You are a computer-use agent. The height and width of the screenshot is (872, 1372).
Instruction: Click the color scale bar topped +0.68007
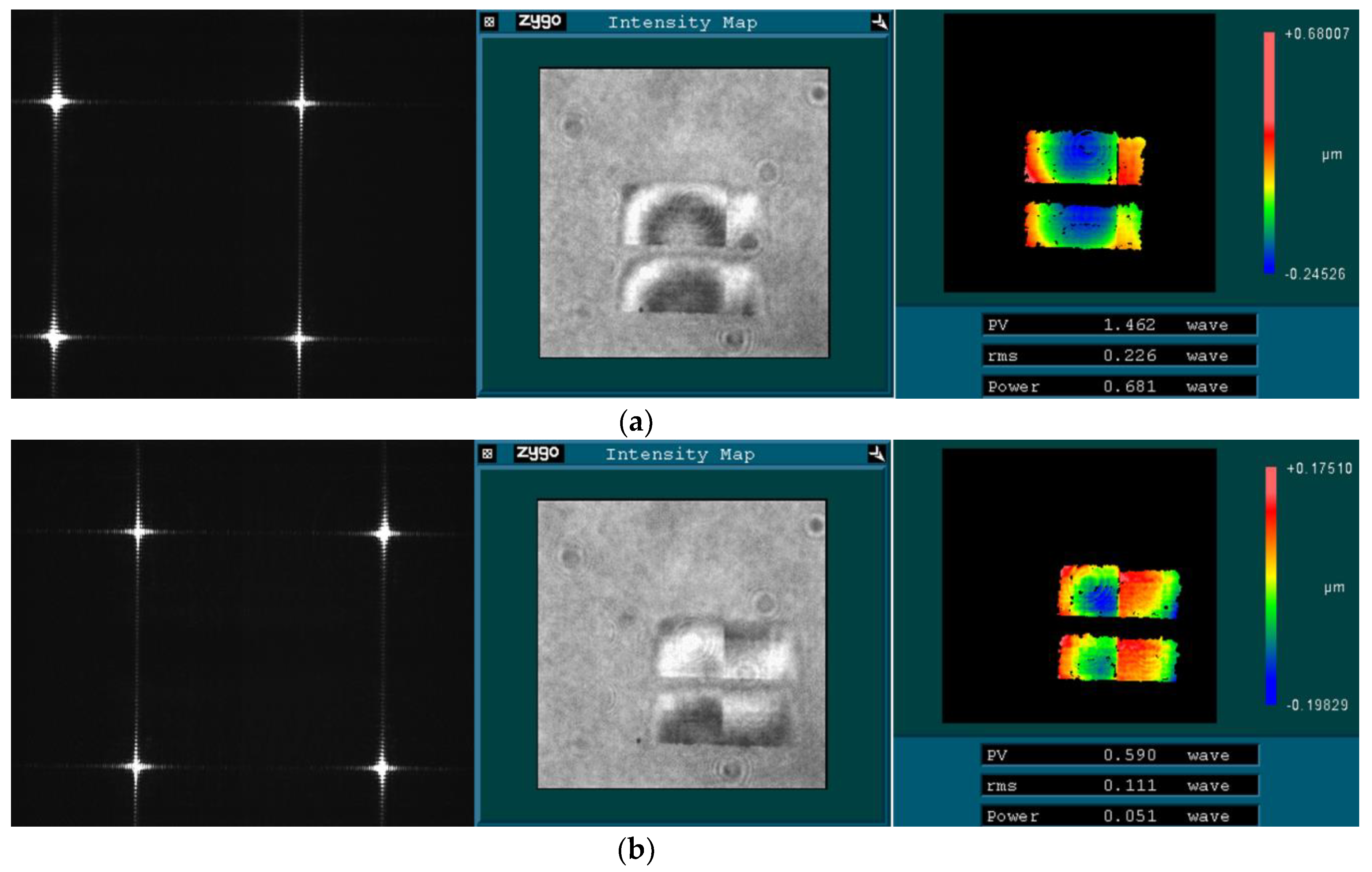(x=1269, y=153)
